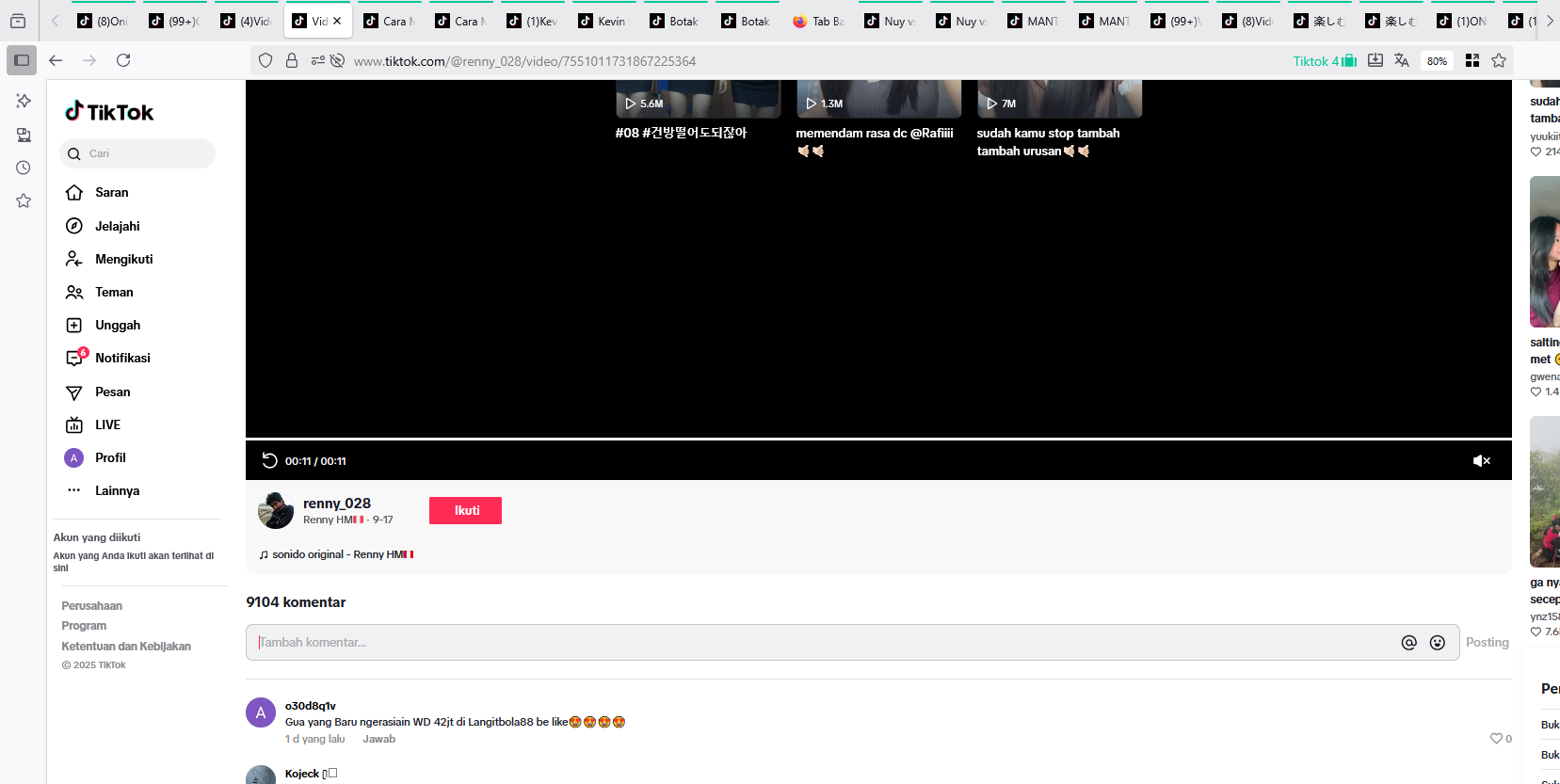This screenshot has height=784, width=1560.
Task: Switch to the (1)Kev tab
Action: tap(531, 21)
